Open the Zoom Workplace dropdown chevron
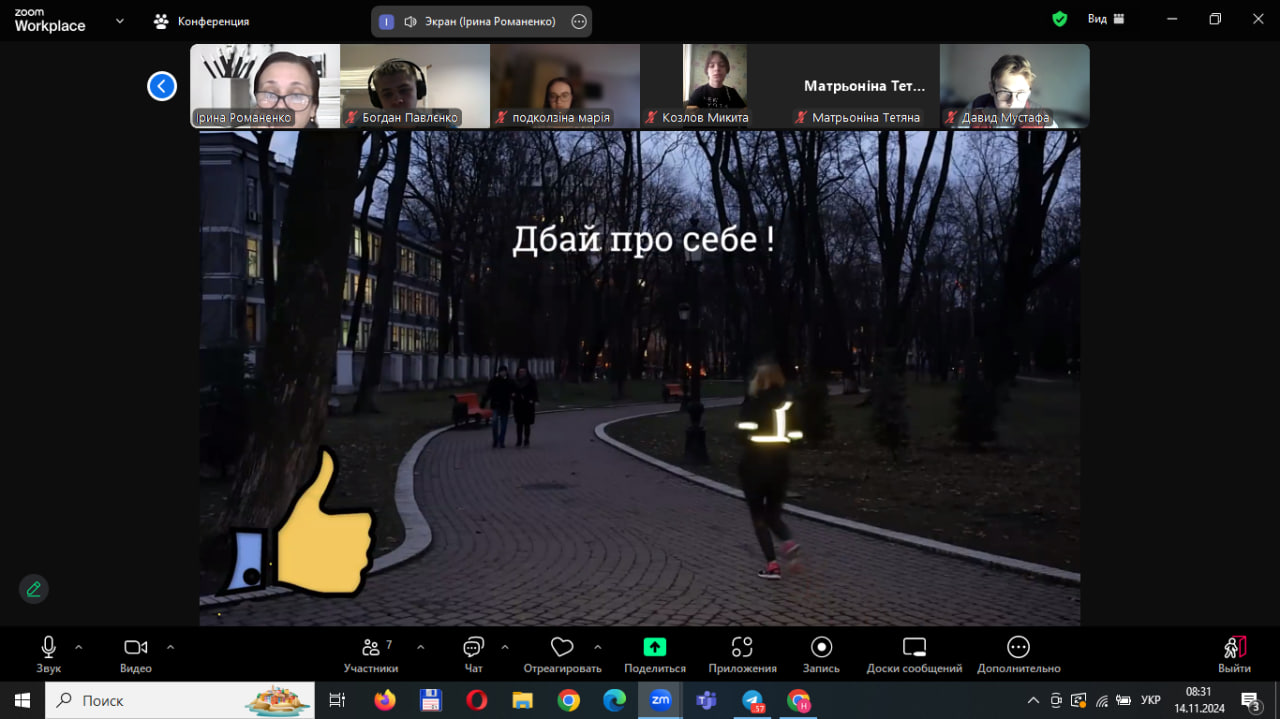Viewport: 1280px width, 719px height. pos(120,20)
